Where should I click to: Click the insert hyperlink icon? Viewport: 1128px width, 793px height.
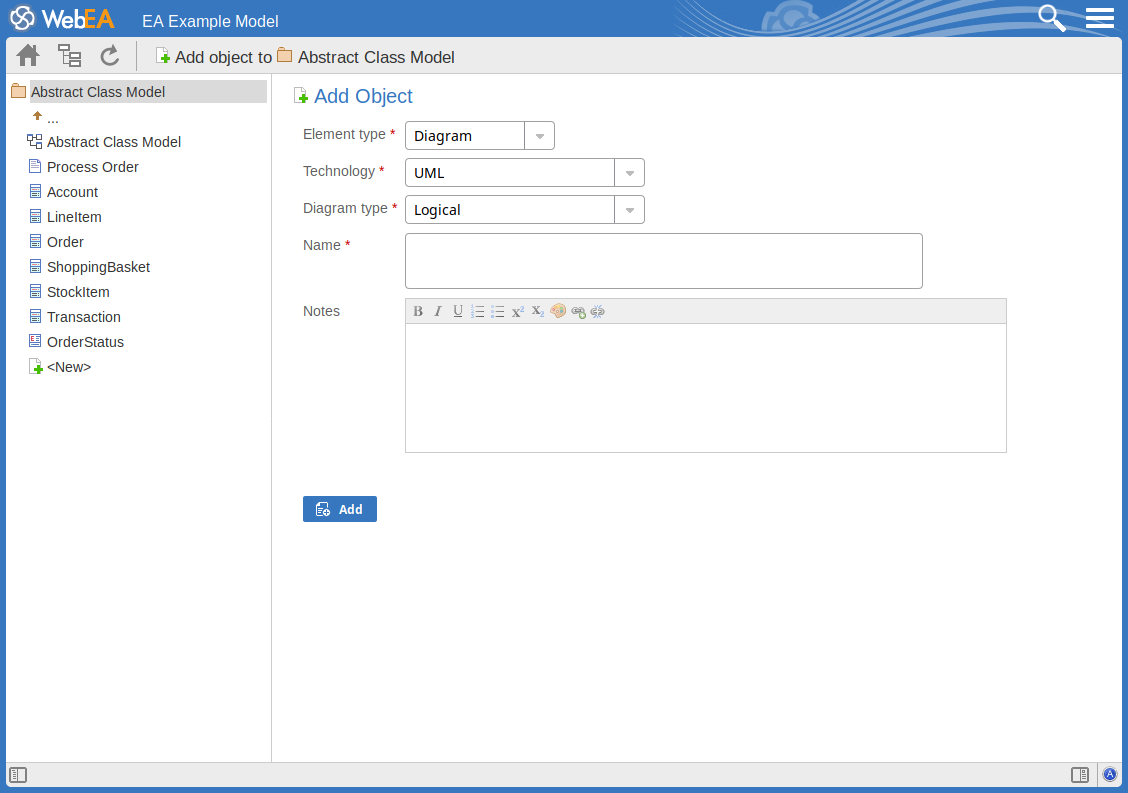pyautogui.click(x=578, y=311)
